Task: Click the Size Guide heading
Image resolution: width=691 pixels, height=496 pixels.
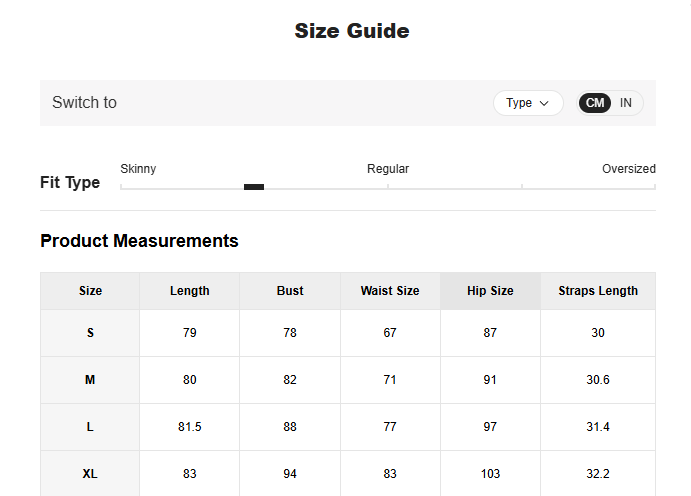Action: tap(352, 31)
